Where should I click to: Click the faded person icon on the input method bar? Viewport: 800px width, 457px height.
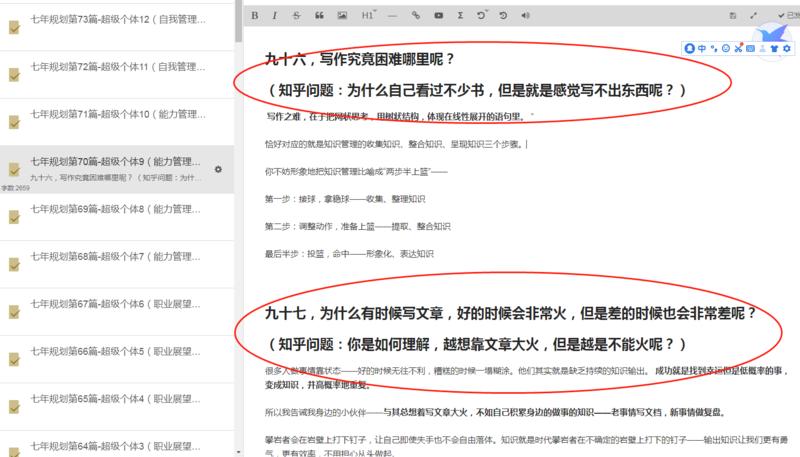762,48
